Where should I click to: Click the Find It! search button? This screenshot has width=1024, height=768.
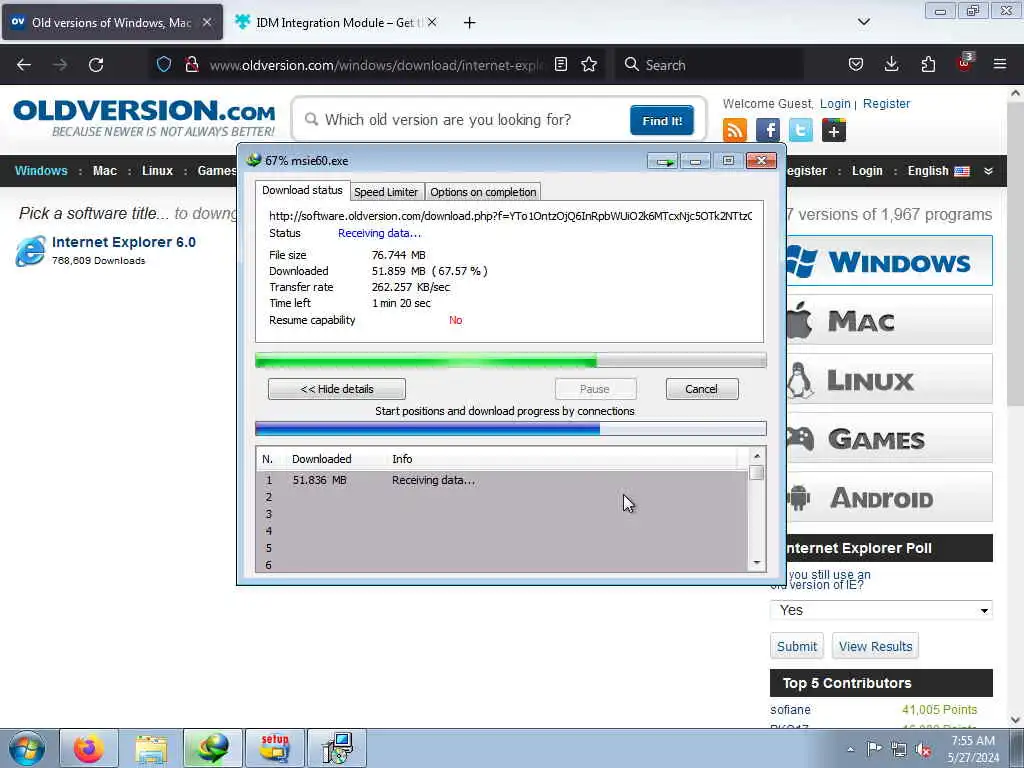662,121
